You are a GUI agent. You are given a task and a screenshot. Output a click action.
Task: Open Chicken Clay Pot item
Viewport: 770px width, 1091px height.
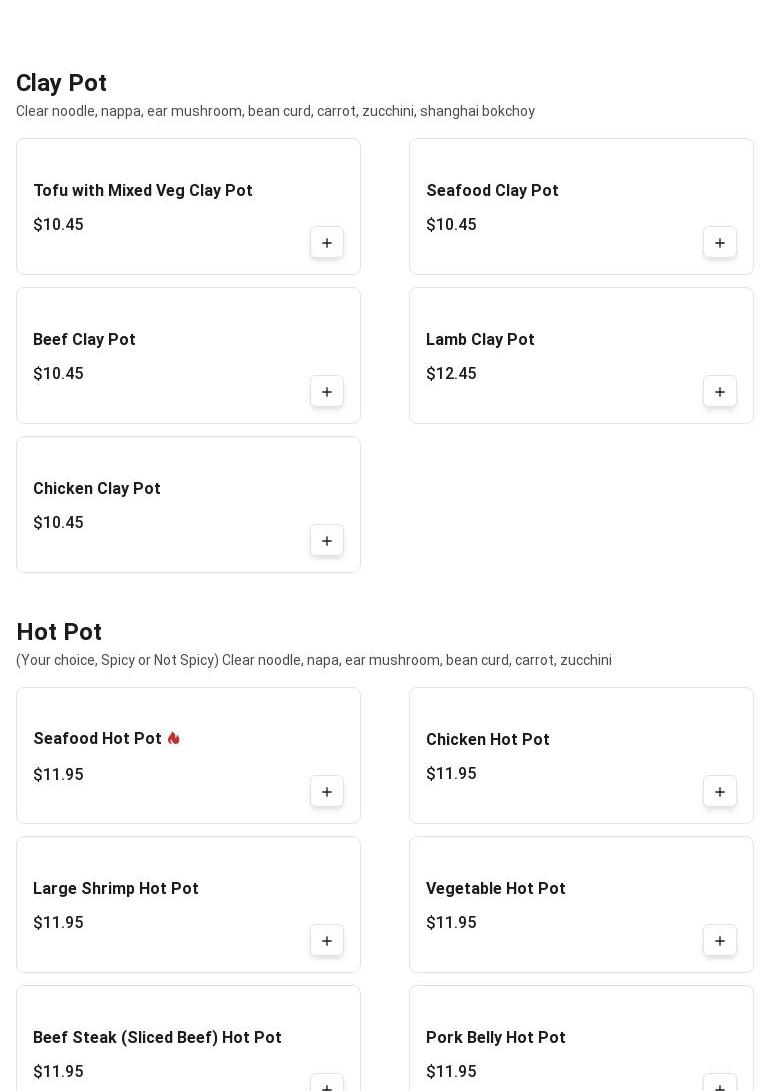[x=97, y=489]
